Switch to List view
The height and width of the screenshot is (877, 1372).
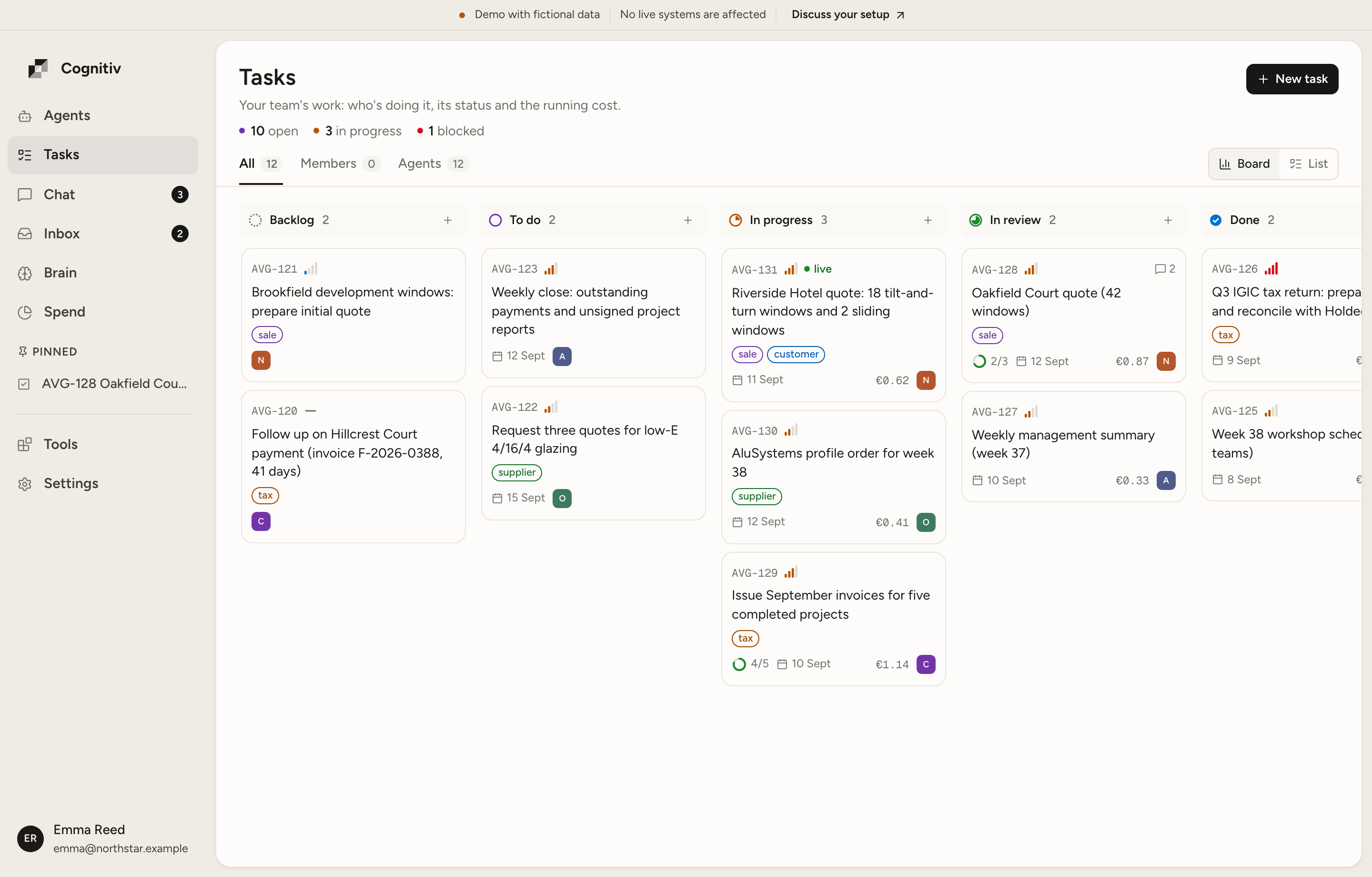pyautogui.click(x=1309, y=163)
